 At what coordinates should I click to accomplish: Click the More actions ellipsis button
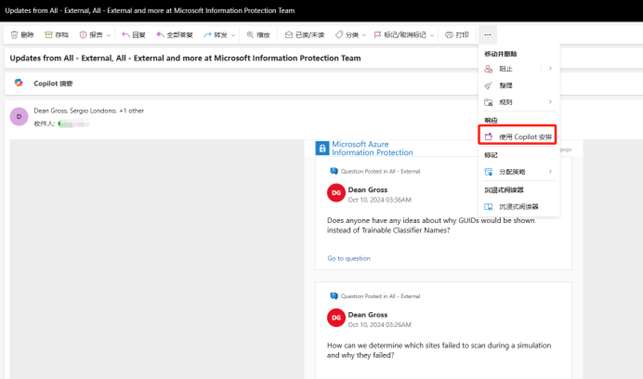coord(488,35)
